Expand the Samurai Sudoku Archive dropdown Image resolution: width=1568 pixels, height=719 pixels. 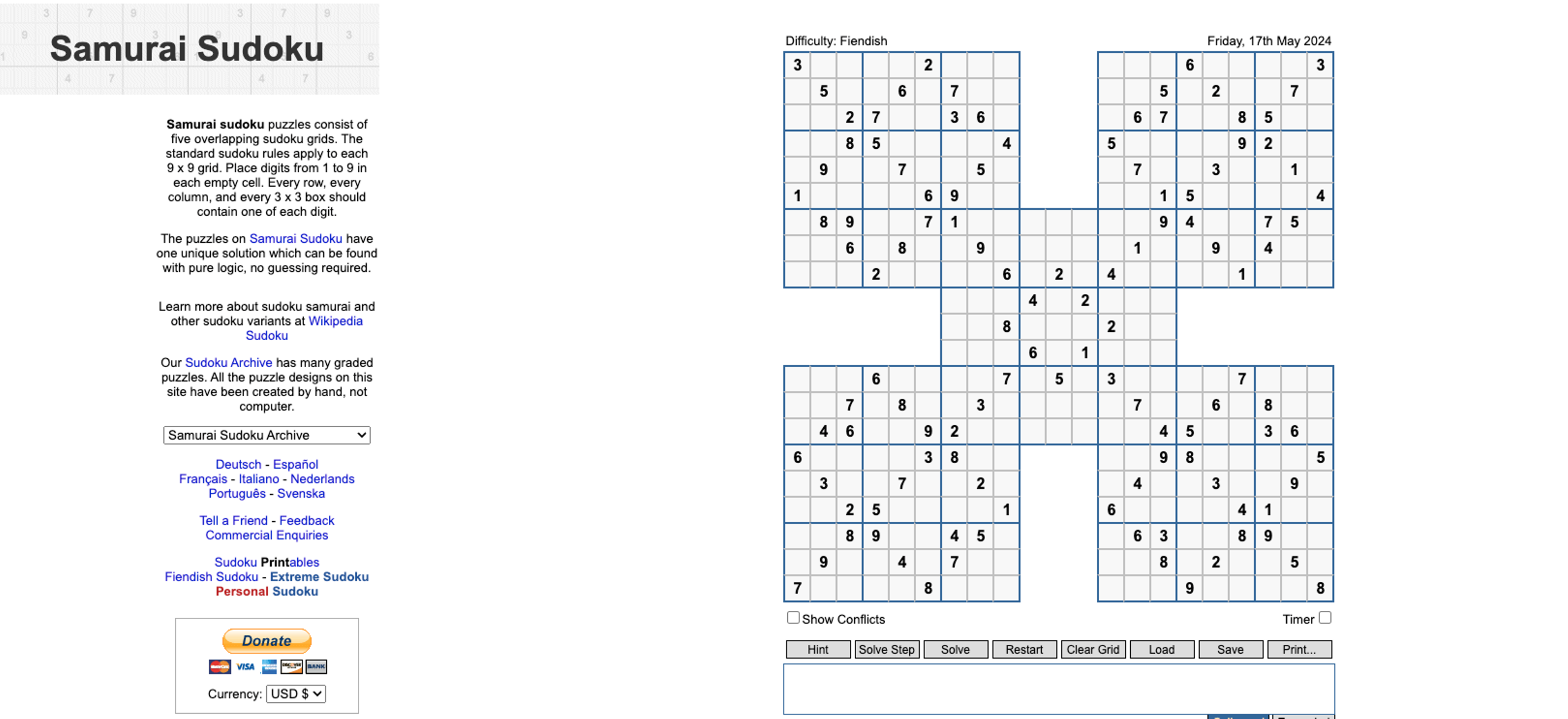(266, 435)
